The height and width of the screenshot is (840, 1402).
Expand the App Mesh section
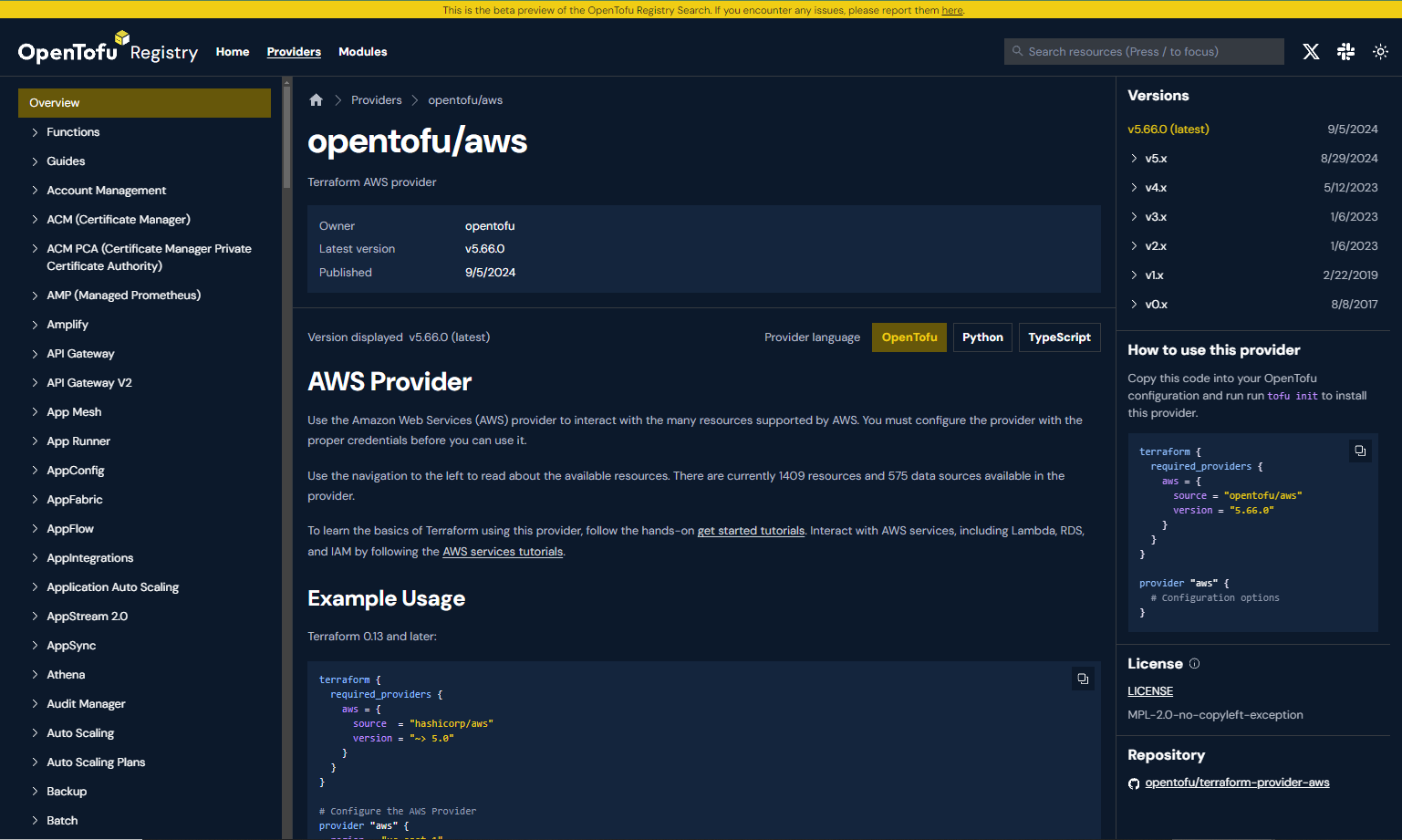tap(74, 412)
